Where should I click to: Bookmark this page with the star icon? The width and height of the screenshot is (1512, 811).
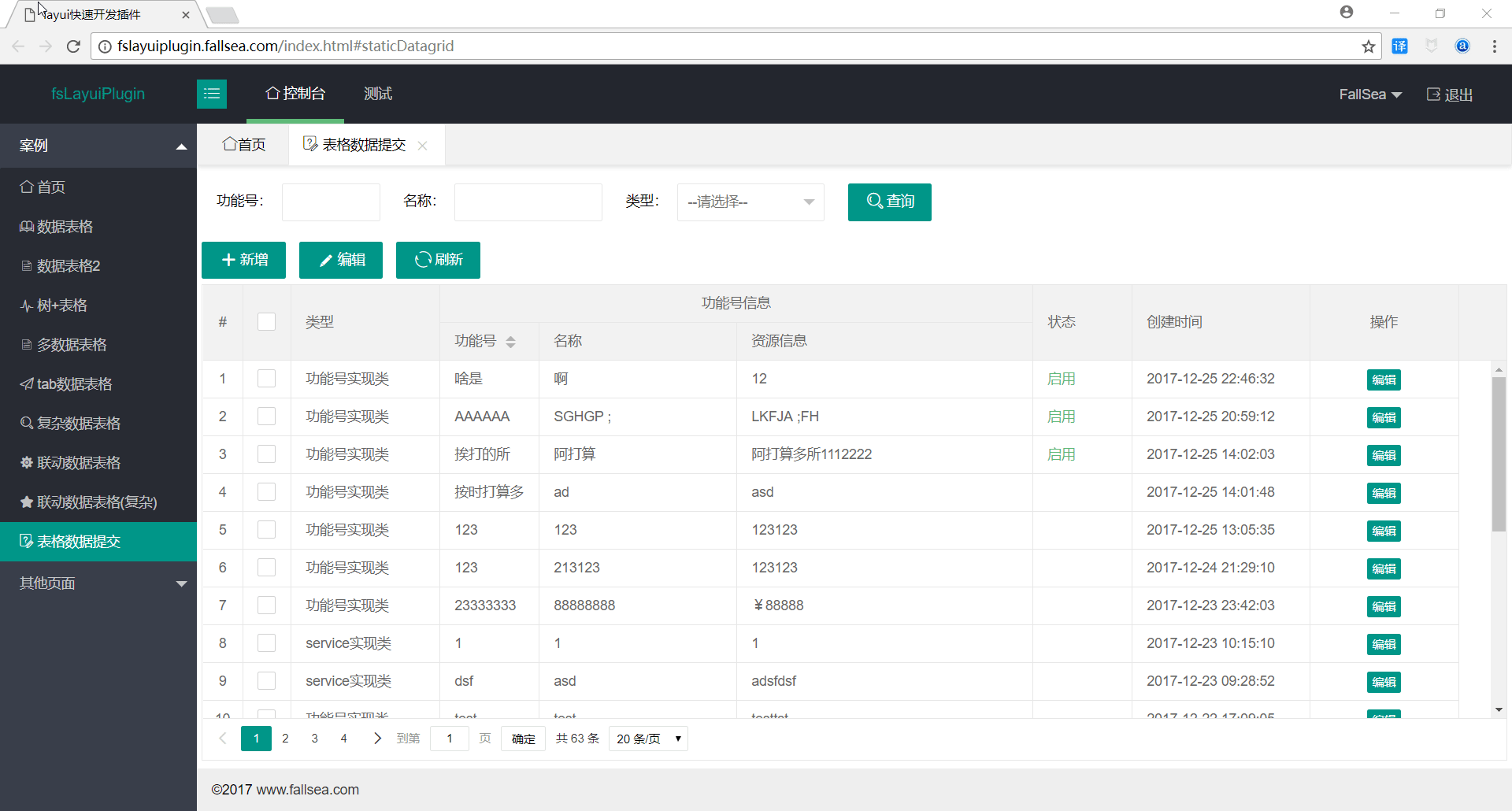coord(1369,46)
